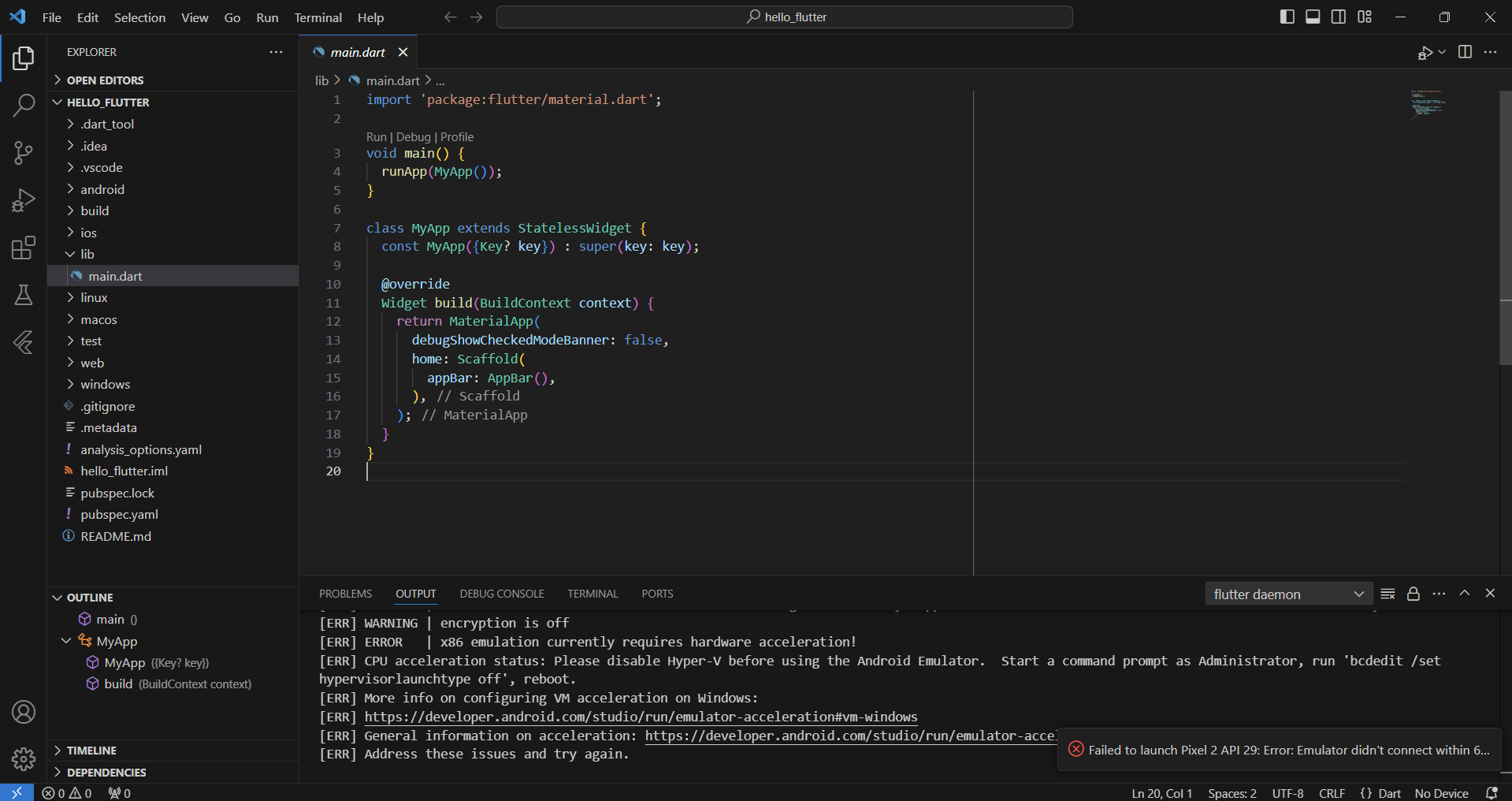The height and width of the screenshot is (801, 1512).
Task: Open the File menu
Action: click(x=52, y=17)
